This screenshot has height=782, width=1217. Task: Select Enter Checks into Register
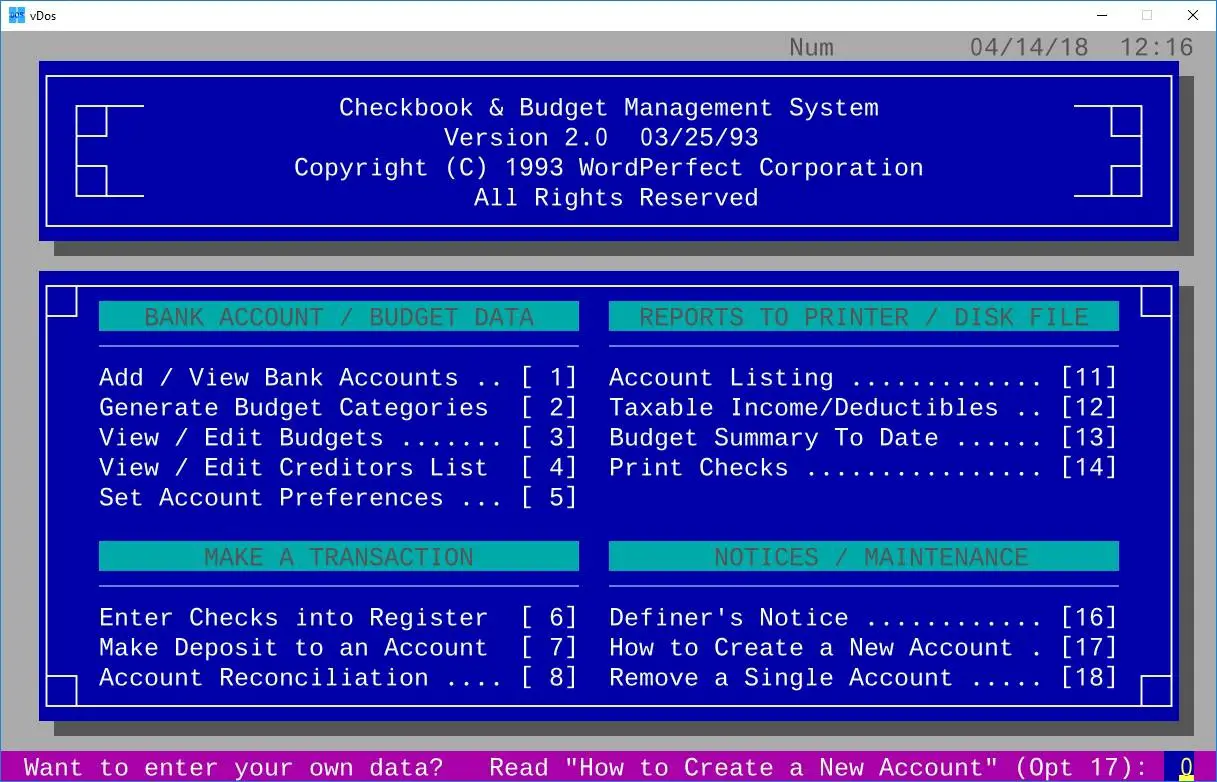point(338,618)
